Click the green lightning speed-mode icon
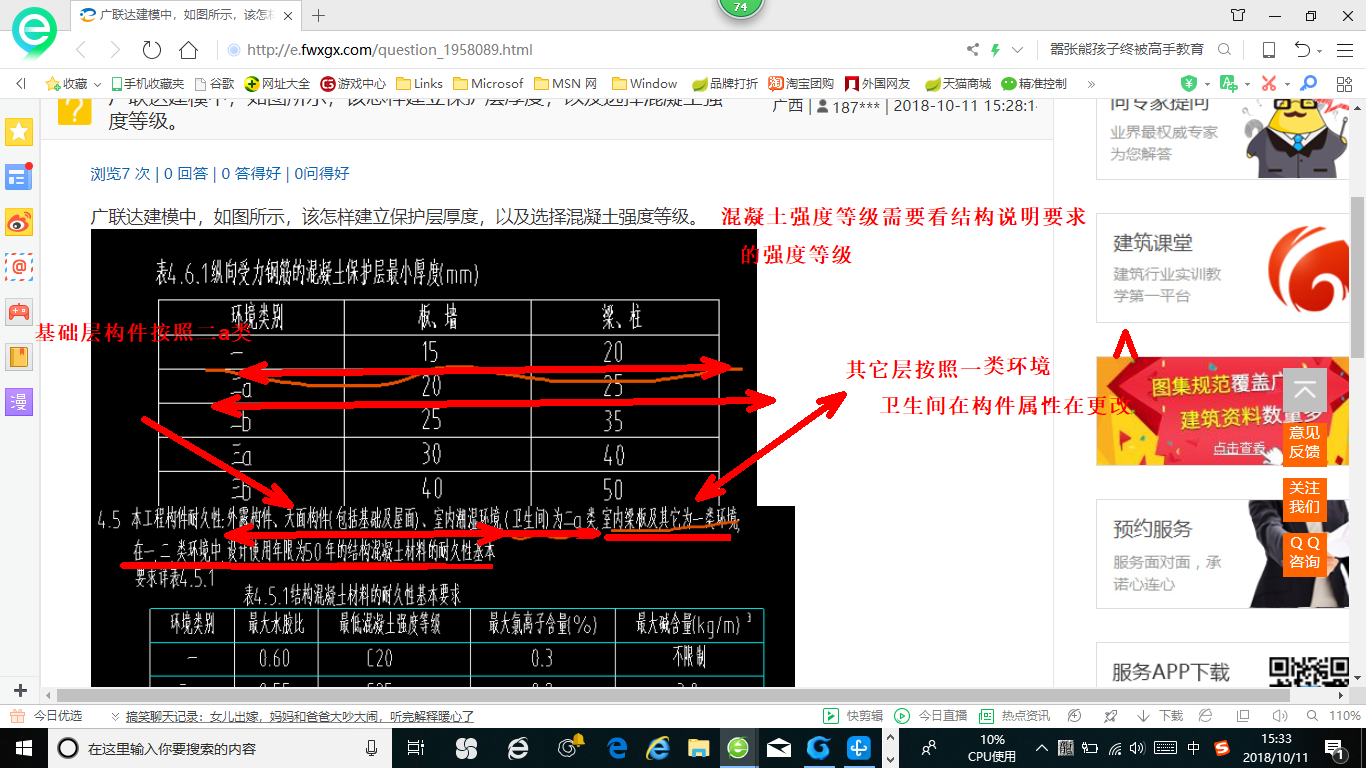This screenshot has height=768, width=1366. point(995,50)
